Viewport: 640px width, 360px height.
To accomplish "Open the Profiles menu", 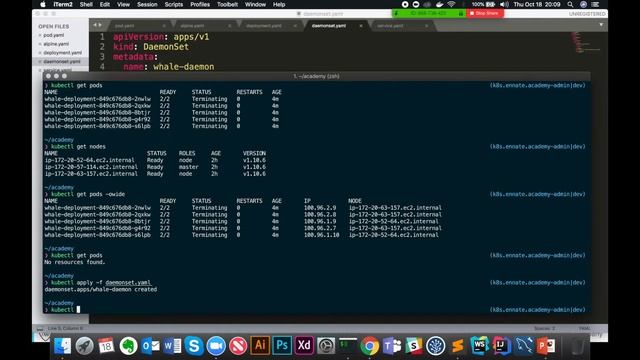I will click(200, 4).
